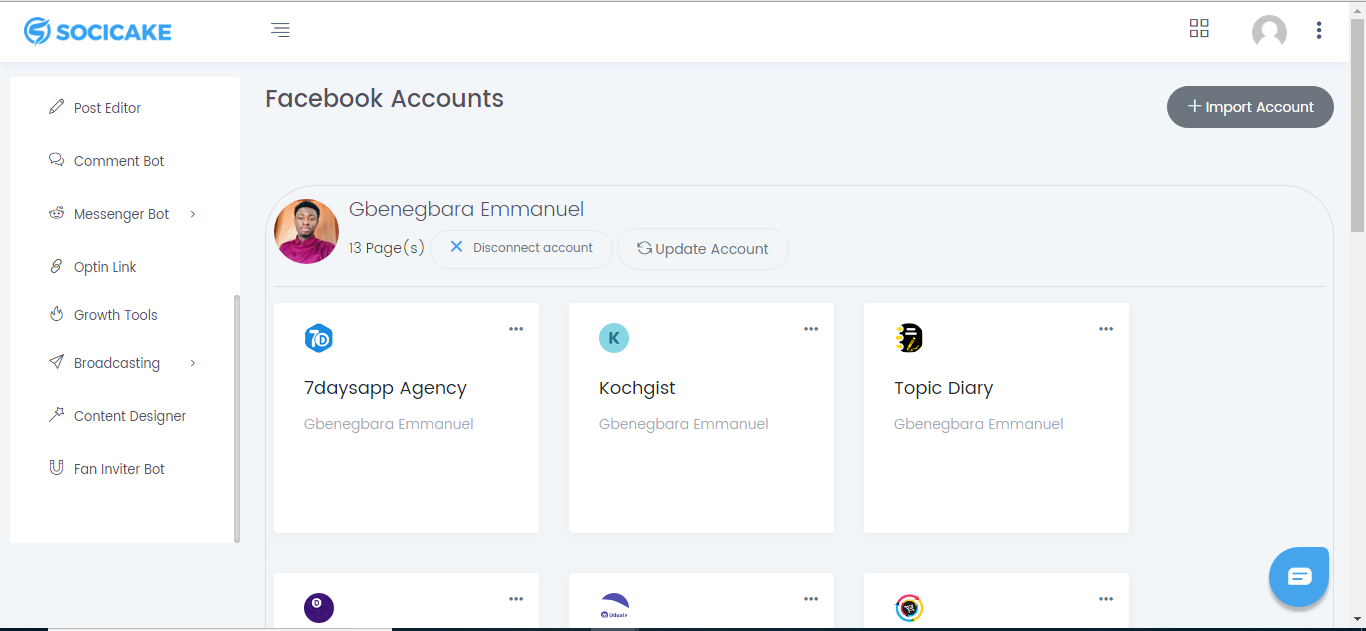Click the Update Account button
This screenshot has width=1366, height=631.
coord(703,249)
